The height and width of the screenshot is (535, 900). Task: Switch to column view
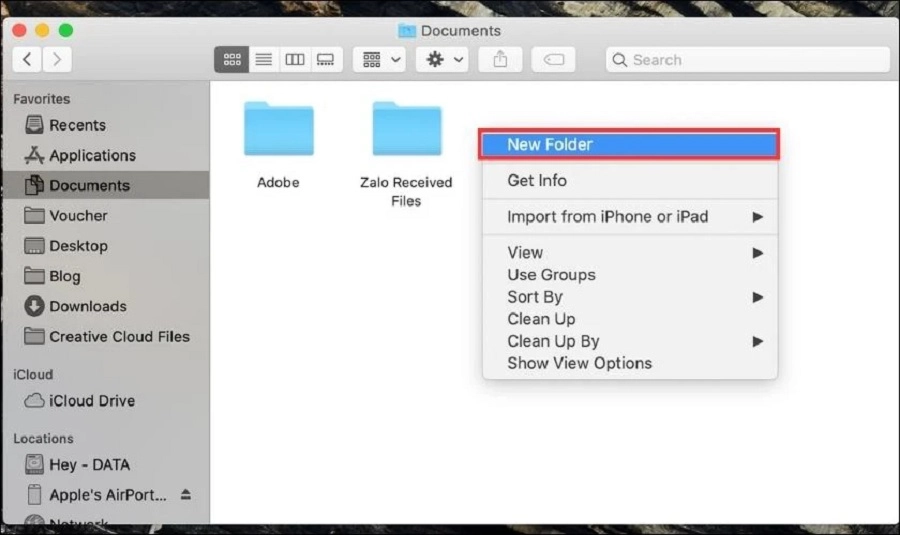click(294, 59)
